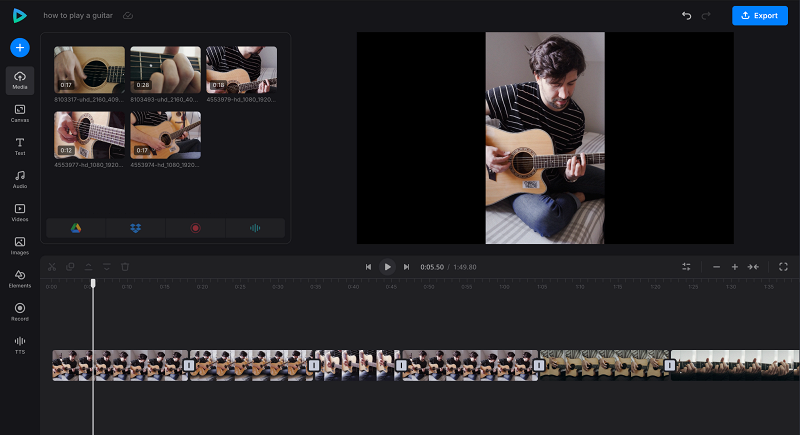The image size is (800, 435).
Task: Zoom out the timeline
Action: click(x=716, y=267)
